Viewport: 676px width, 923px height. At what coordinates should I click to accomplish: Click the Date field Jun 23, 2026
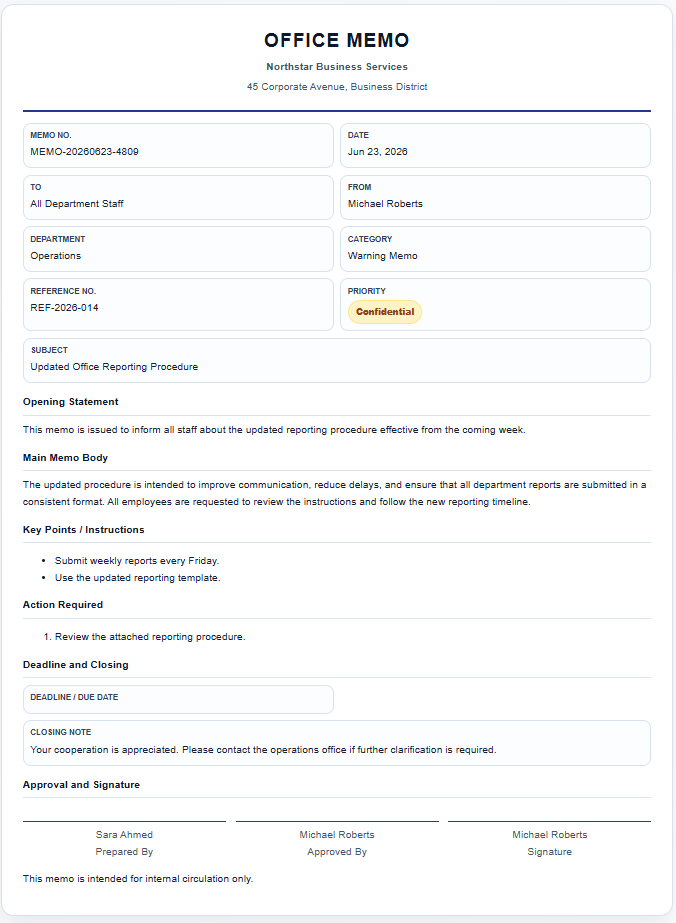pyautogui.click(x=495, y=145)
